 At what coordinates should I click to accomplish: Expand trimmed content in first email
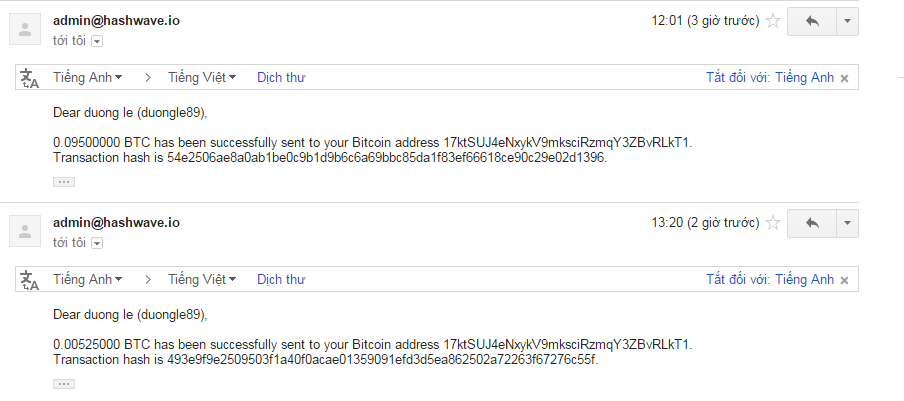pos(64,181)
